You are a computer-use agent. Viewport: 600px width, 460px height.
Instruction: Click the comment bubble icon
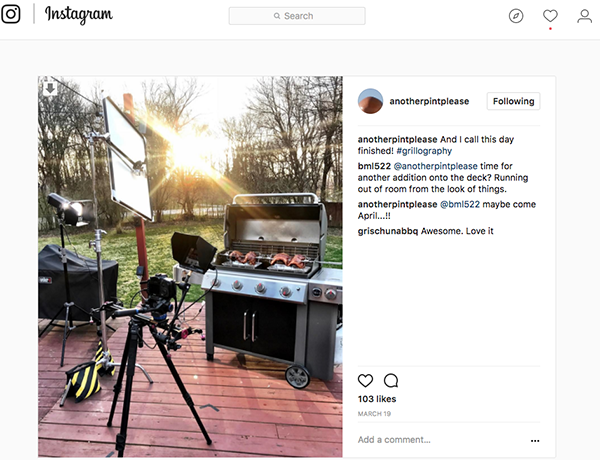tap(391, 380)
